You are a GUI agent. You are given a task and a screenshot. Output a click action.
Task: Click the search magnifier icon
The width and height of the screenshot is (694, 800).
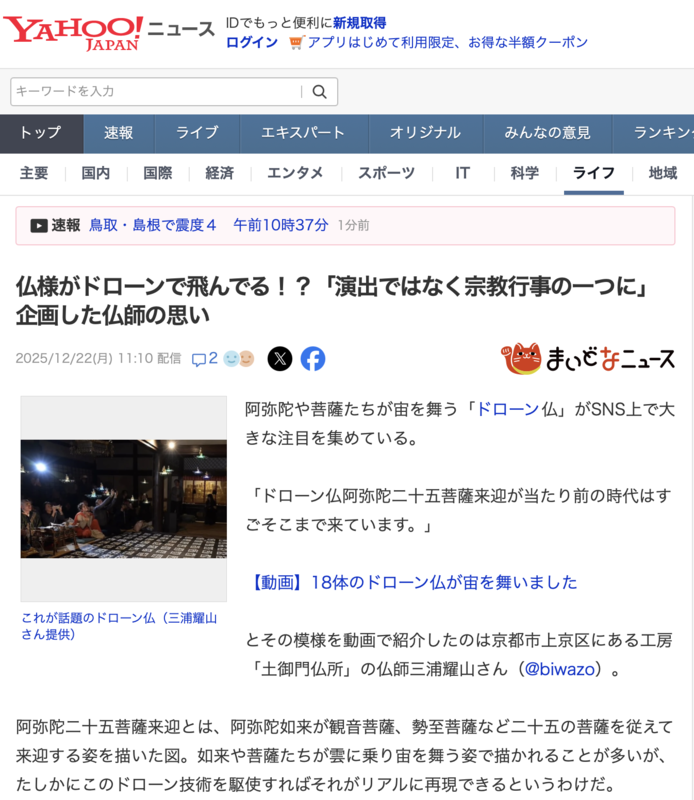pos(320,92)
